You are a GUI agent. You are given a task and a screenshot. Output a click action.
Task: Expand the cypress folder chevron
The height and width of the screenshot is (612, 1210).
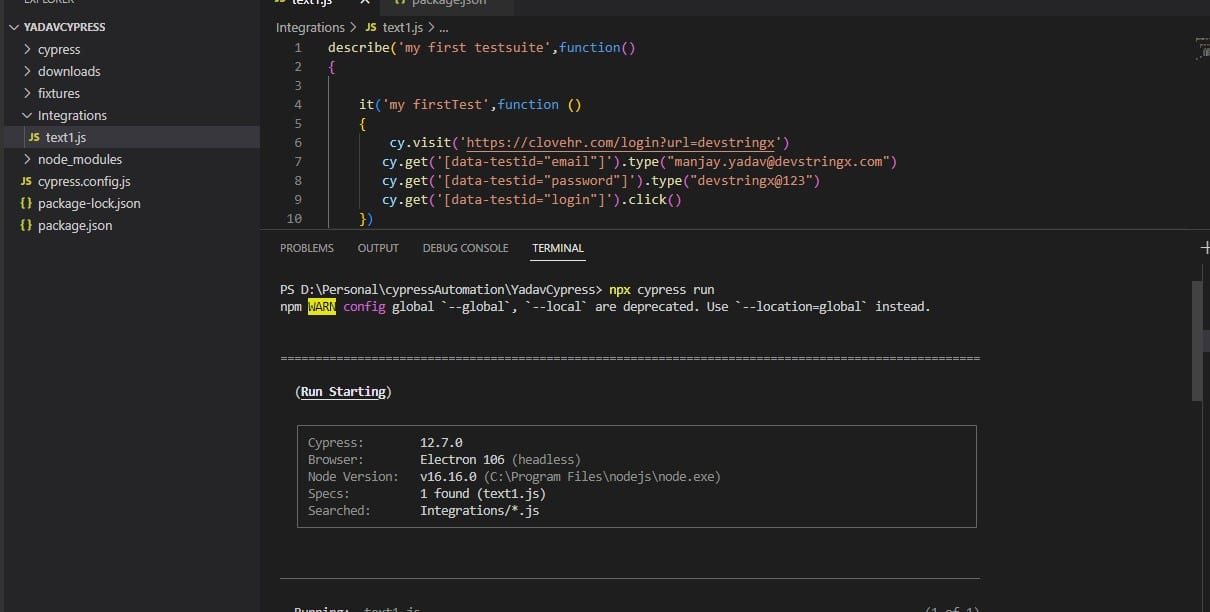coord(27,49)
